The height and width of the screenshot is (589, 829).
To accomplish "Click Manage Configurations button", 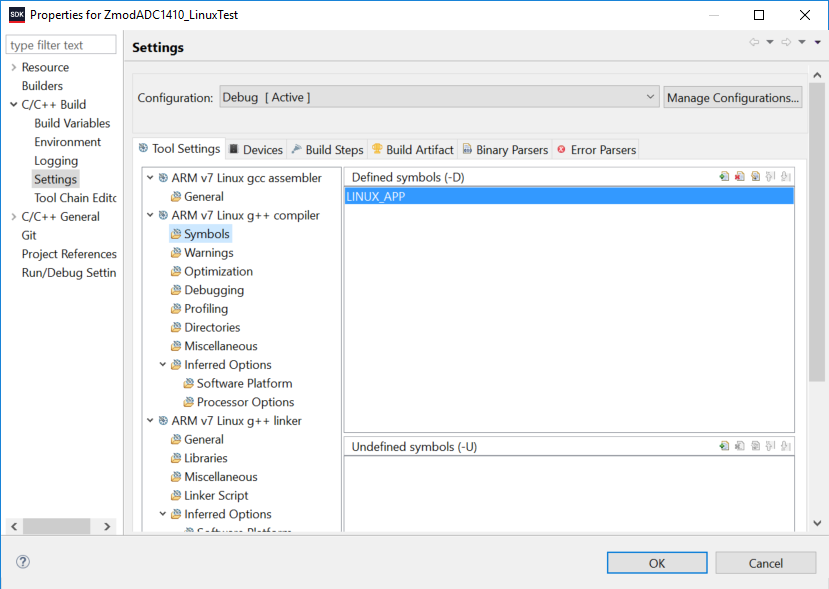I will [x=733, y=98].
